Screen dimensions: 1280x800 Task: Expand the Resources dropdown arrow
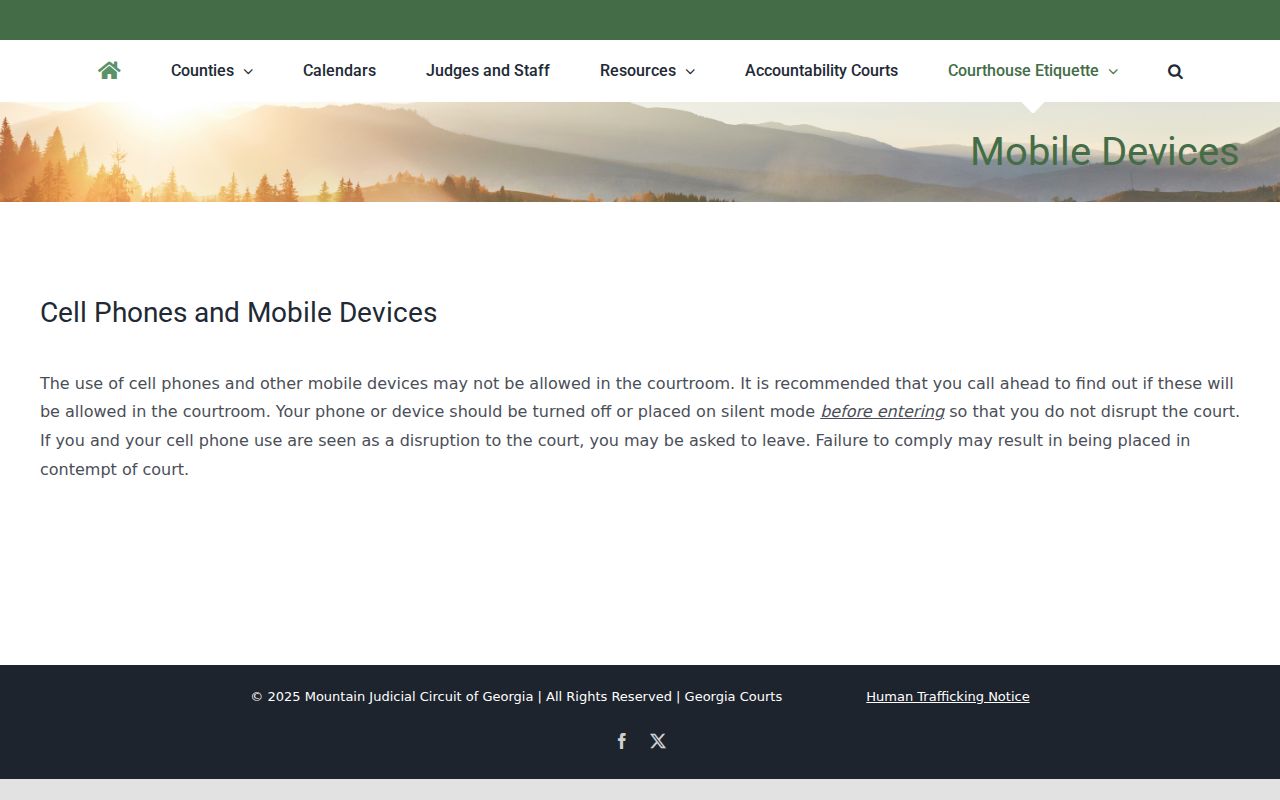[690, 71]
